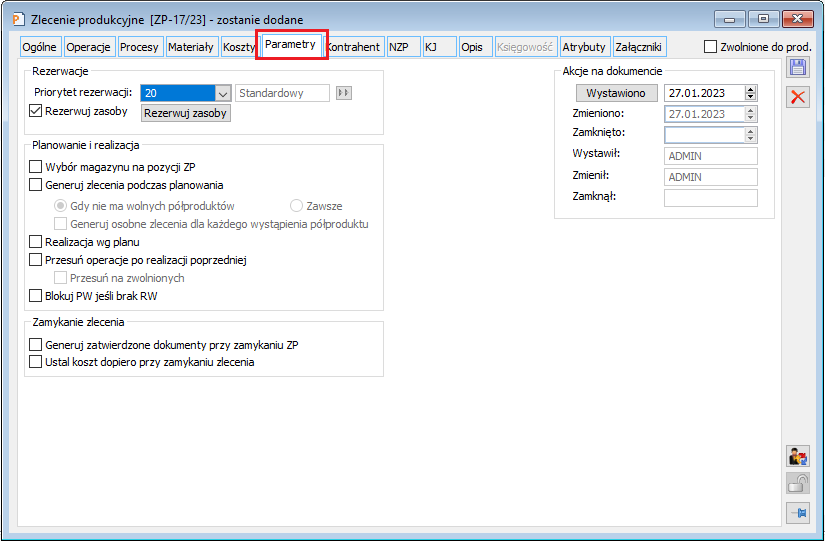Tick the Zwolnione do prod. checkbox
Screen dimensions: 825x541
(x=710, y=47)
